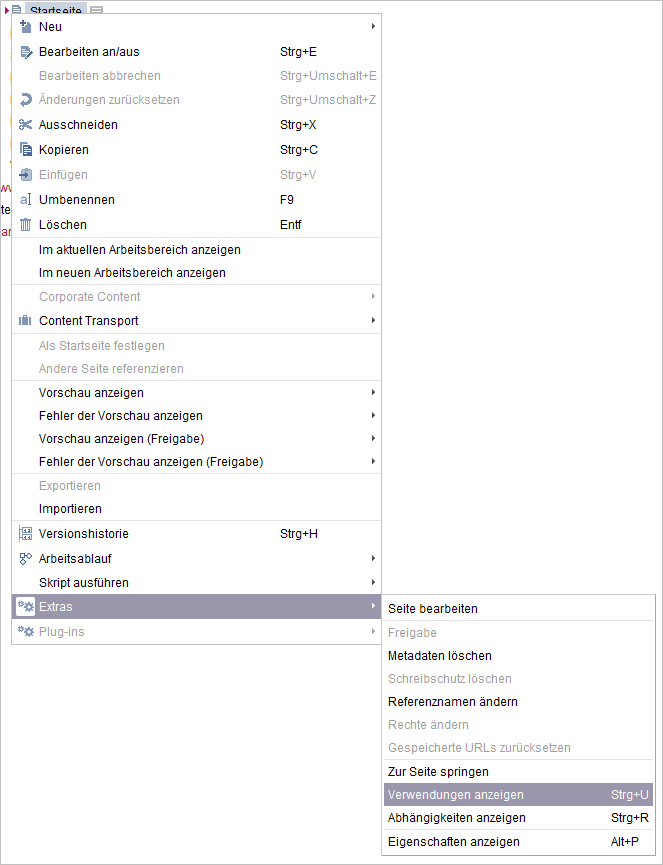Click the Arbeitsablauf workflow icon
The width and height of the screenshot is (663, 865).
[25, 558]
